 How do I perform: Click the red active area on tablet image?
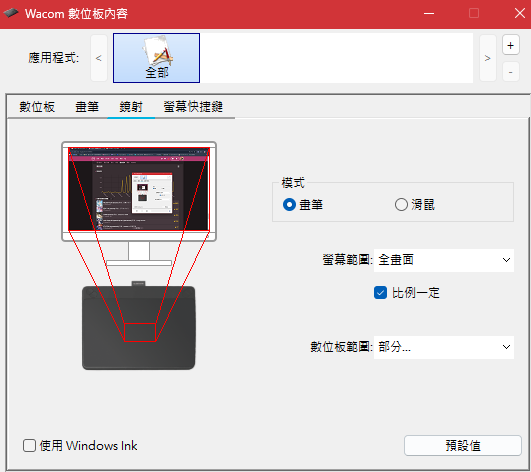(x=140, y=332)
